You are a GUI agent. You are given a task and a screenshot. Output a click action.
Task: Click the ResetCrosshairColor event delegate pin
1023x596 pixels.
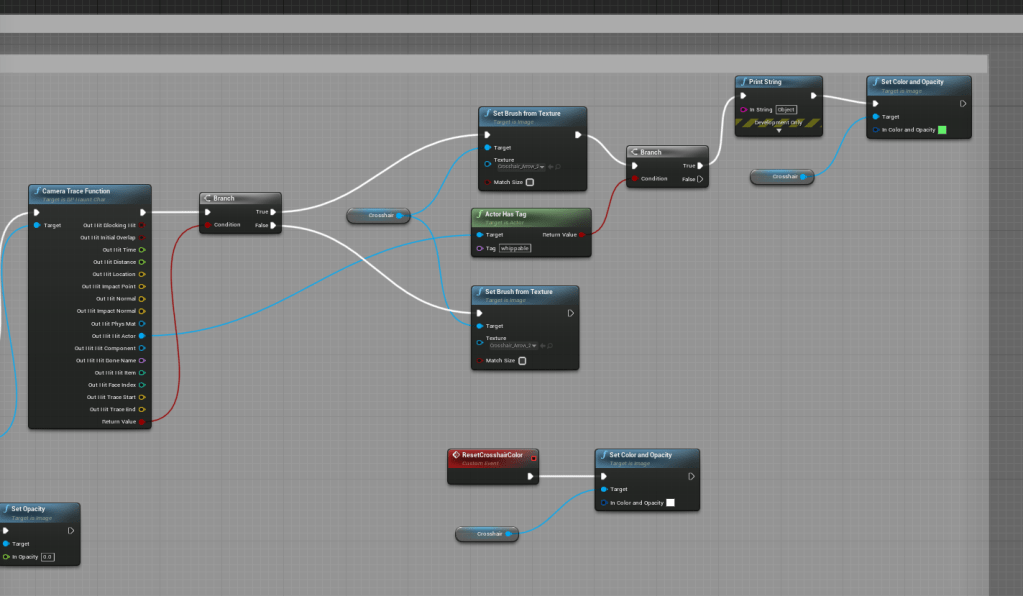pos(534,459)
